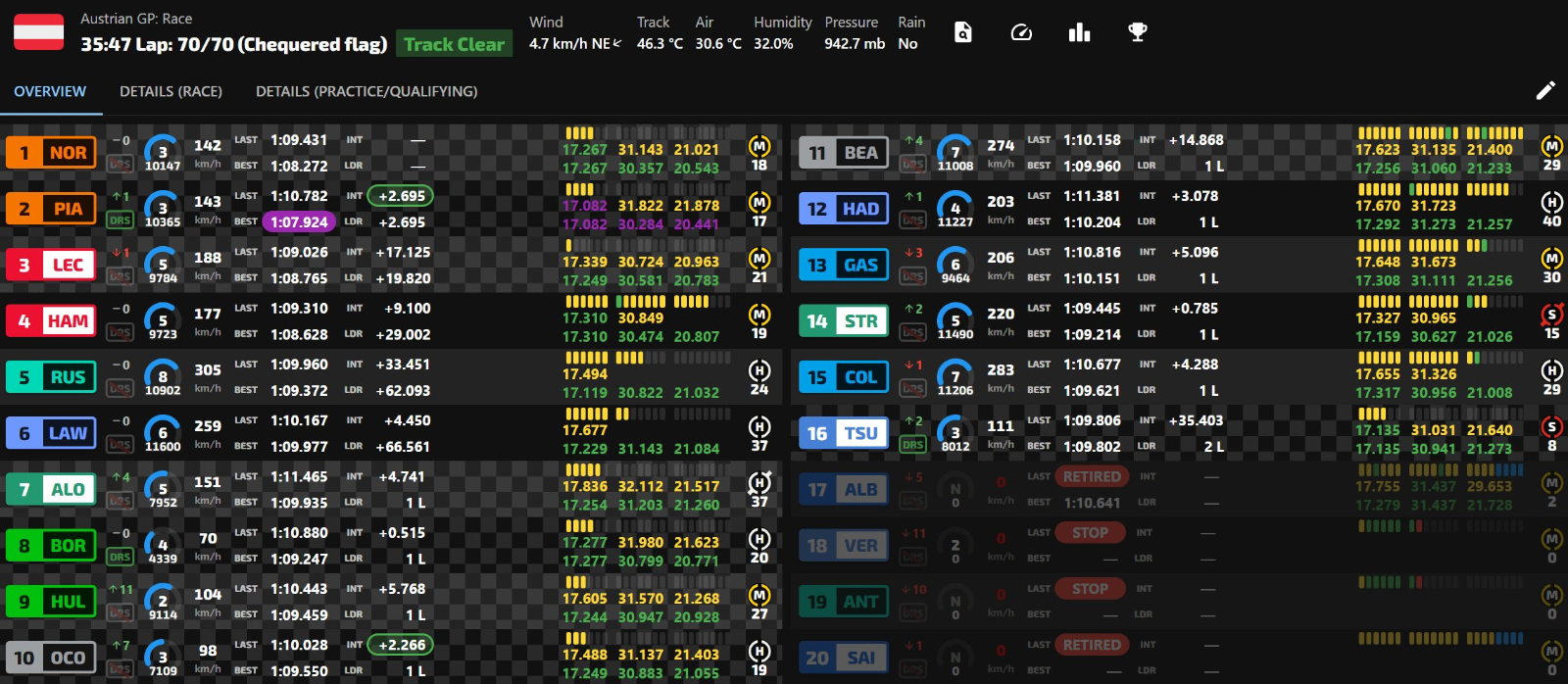The height and width of the screenshot is (684, 1568).
Task: Click Stroll's red soft tyre icon
Action: pos(1551,315)
